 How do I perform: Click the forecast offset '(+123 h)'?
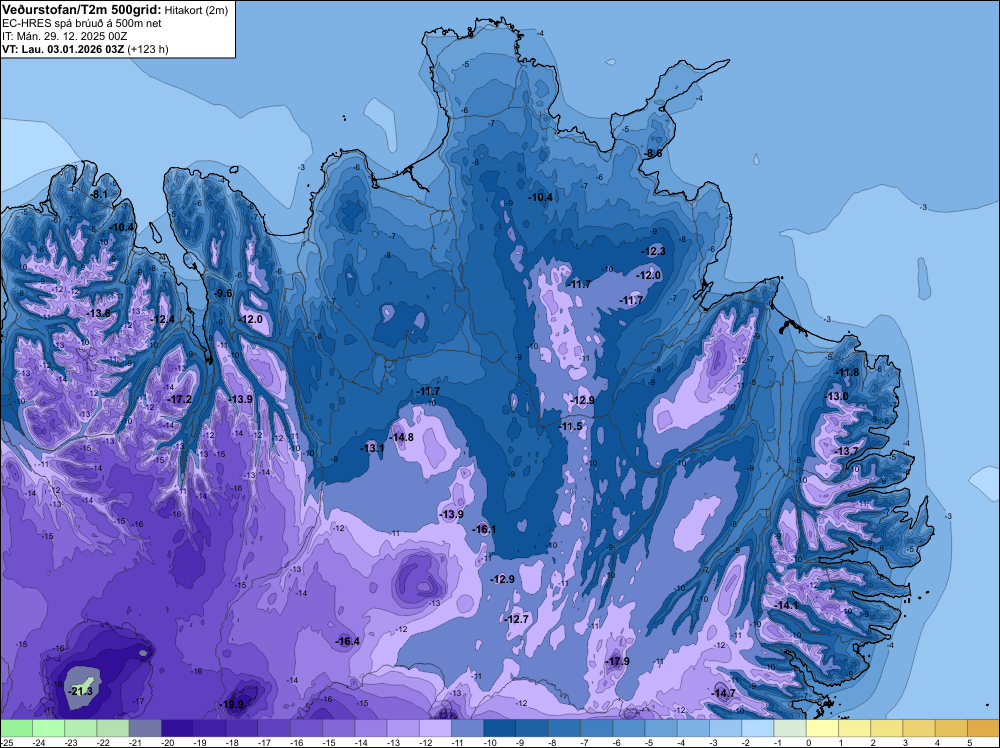[148, 49]
